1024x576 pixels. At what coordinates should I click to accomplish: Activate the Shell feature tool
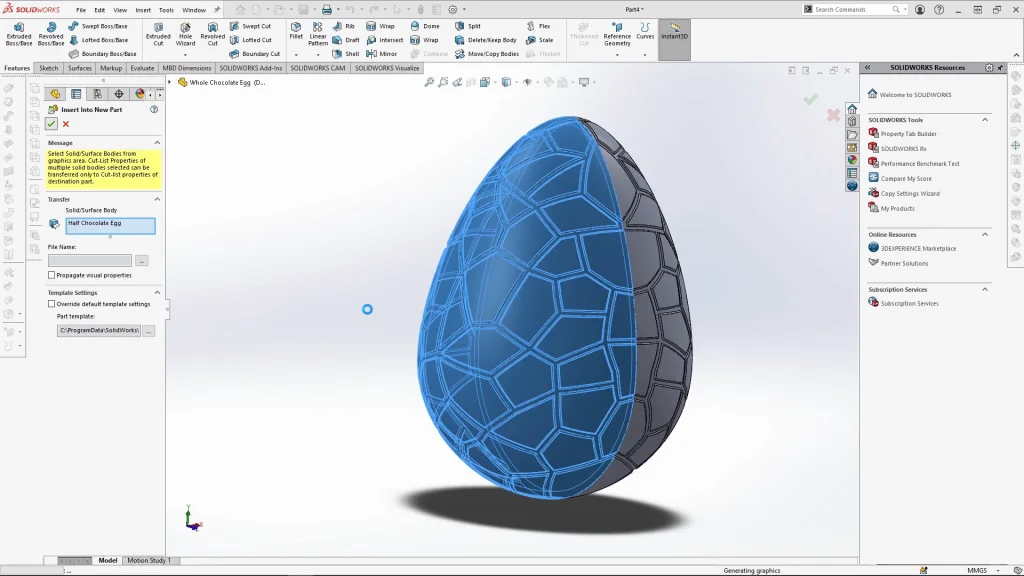pos(346,54)
